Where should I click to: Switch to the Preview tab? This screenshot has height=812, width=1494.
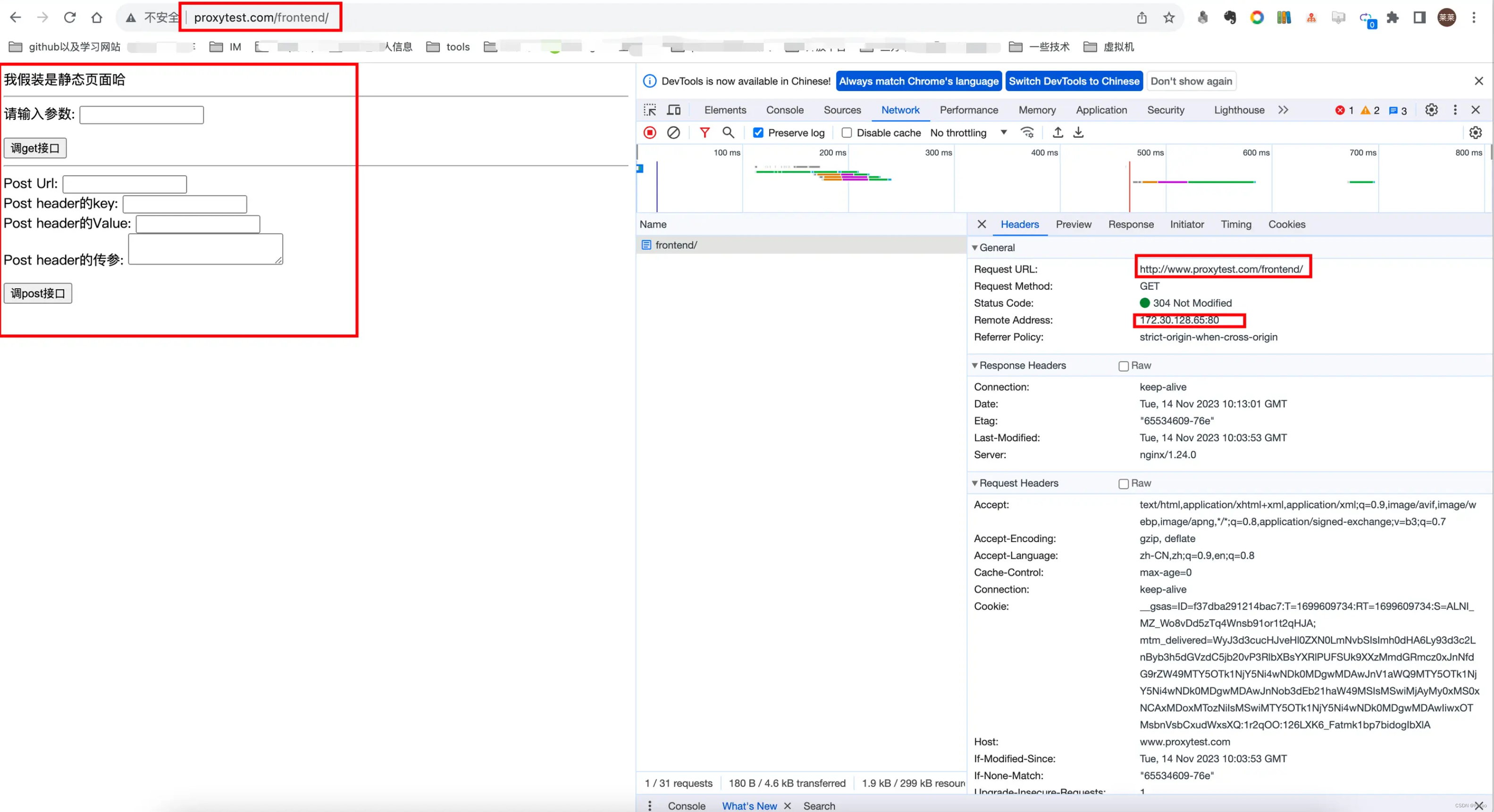click(x=1073, y=224)
